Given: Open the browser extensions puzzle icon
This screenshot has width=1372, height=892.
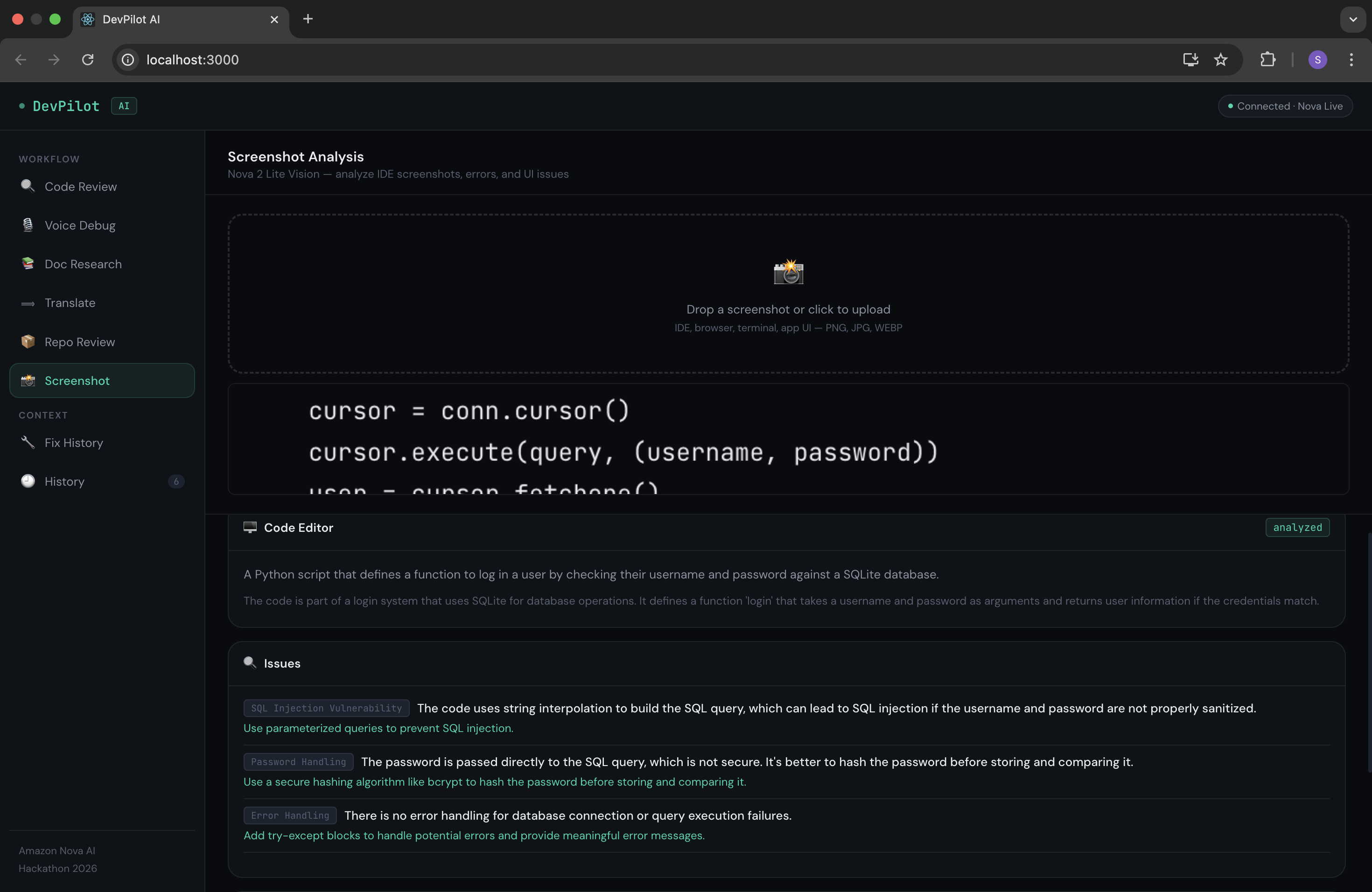Looking at the screenshot, I should coord(1267,59).
